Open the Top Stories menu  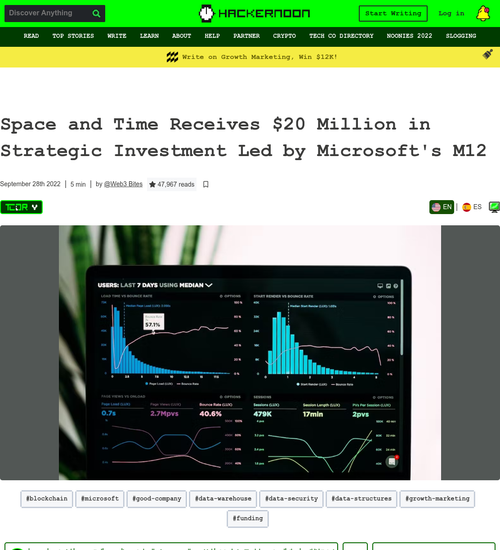coord(73,36)
